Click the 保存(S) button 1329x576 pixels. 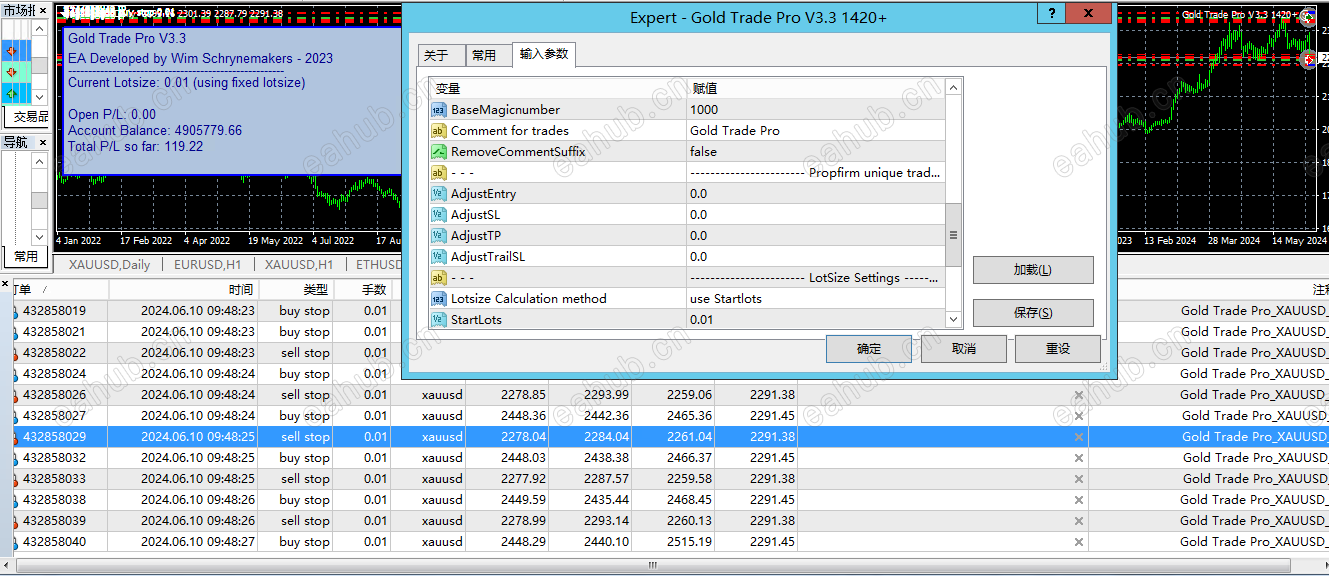[1033, 313]
